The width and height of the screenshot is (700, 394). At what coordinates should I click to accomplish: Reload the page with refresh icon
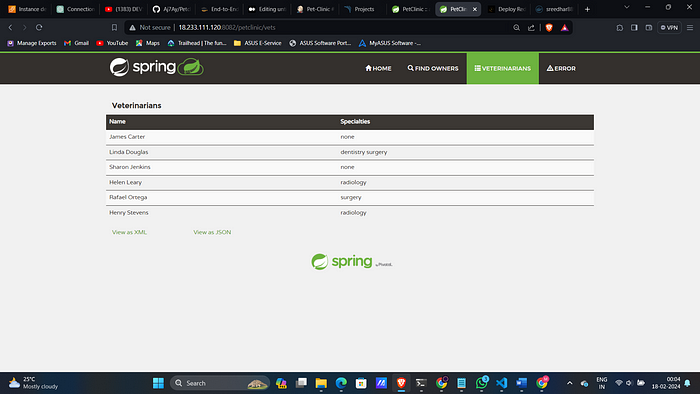point(39,27)
